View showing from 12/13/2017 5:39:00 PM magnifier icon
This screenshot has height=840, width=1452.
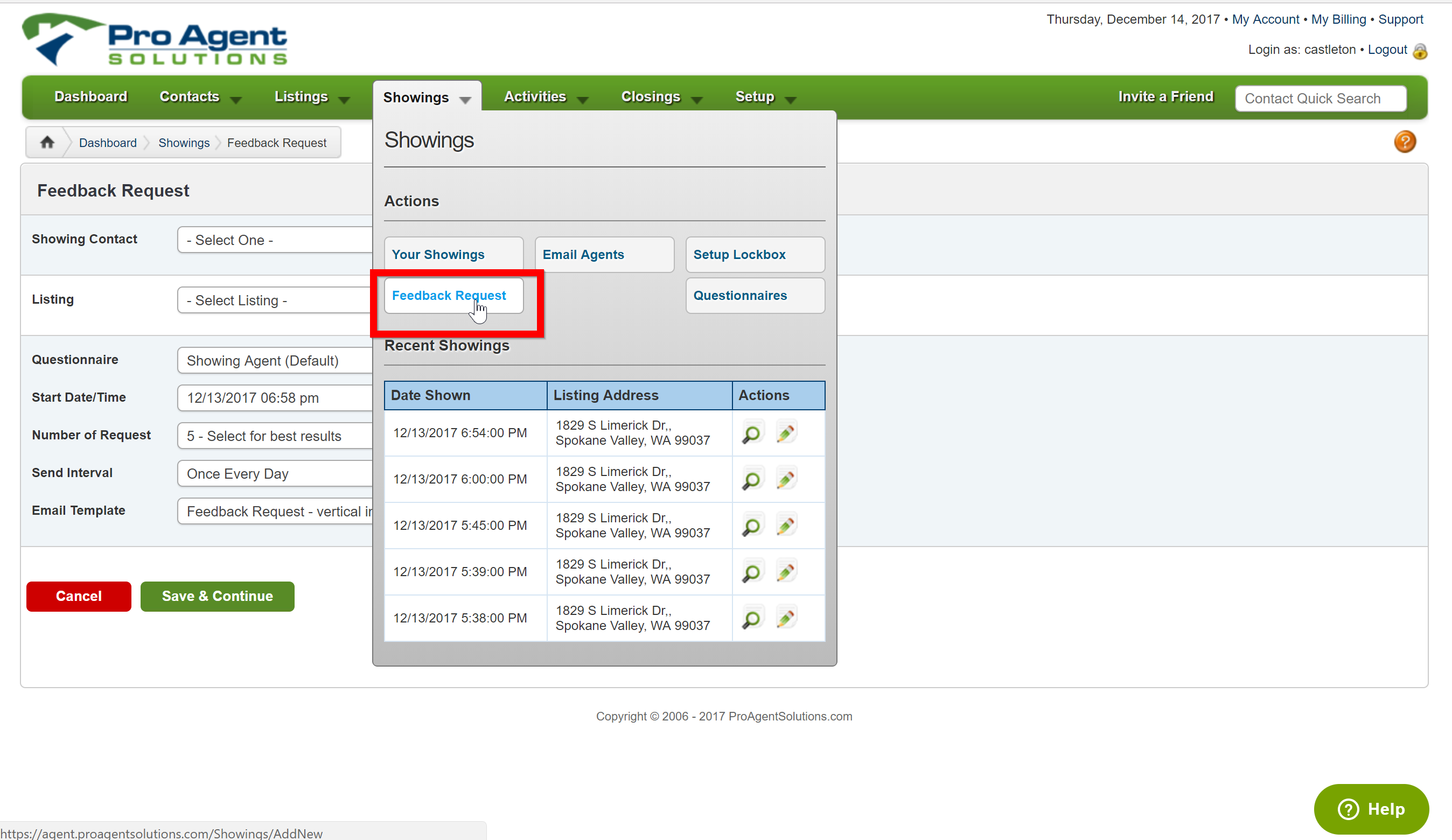coord(751,572)
